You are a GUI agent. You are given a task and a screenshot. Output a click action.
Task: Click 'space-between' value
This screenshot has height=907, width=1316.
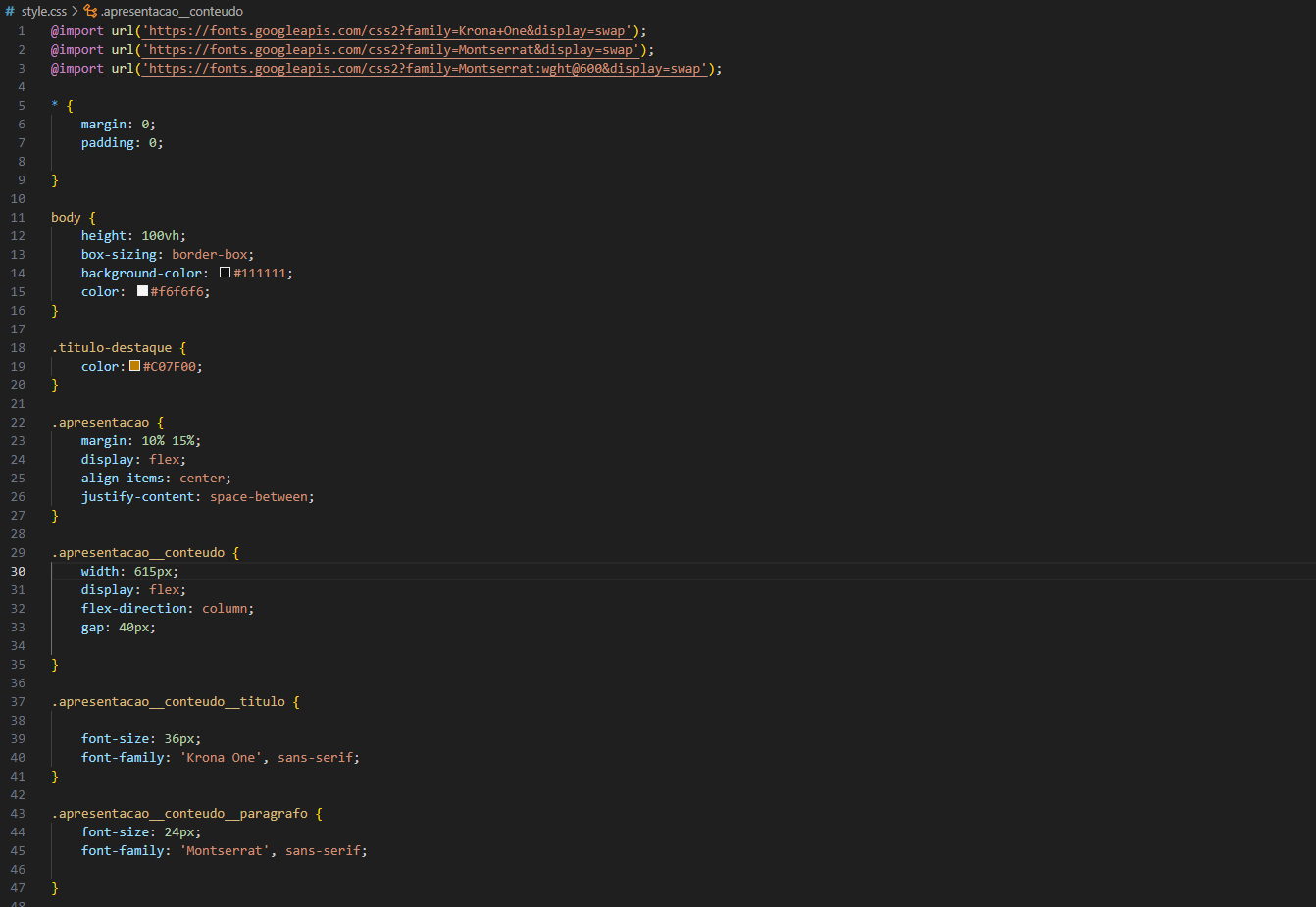[x=259, y=497]
